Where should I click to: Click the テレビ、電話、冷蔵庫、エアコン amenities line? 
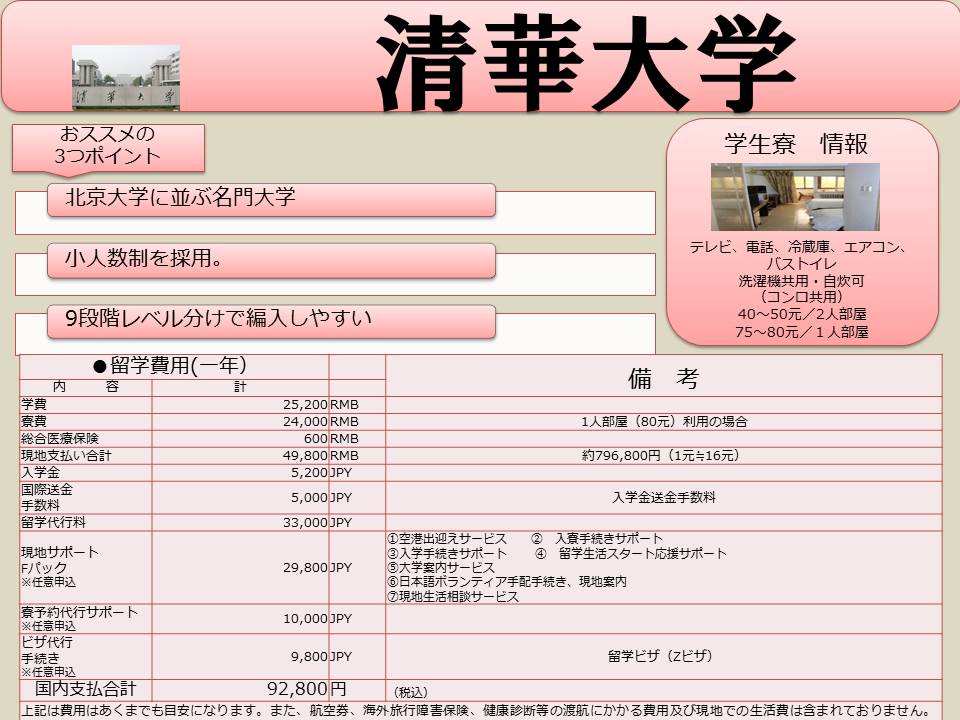(798, 247)
